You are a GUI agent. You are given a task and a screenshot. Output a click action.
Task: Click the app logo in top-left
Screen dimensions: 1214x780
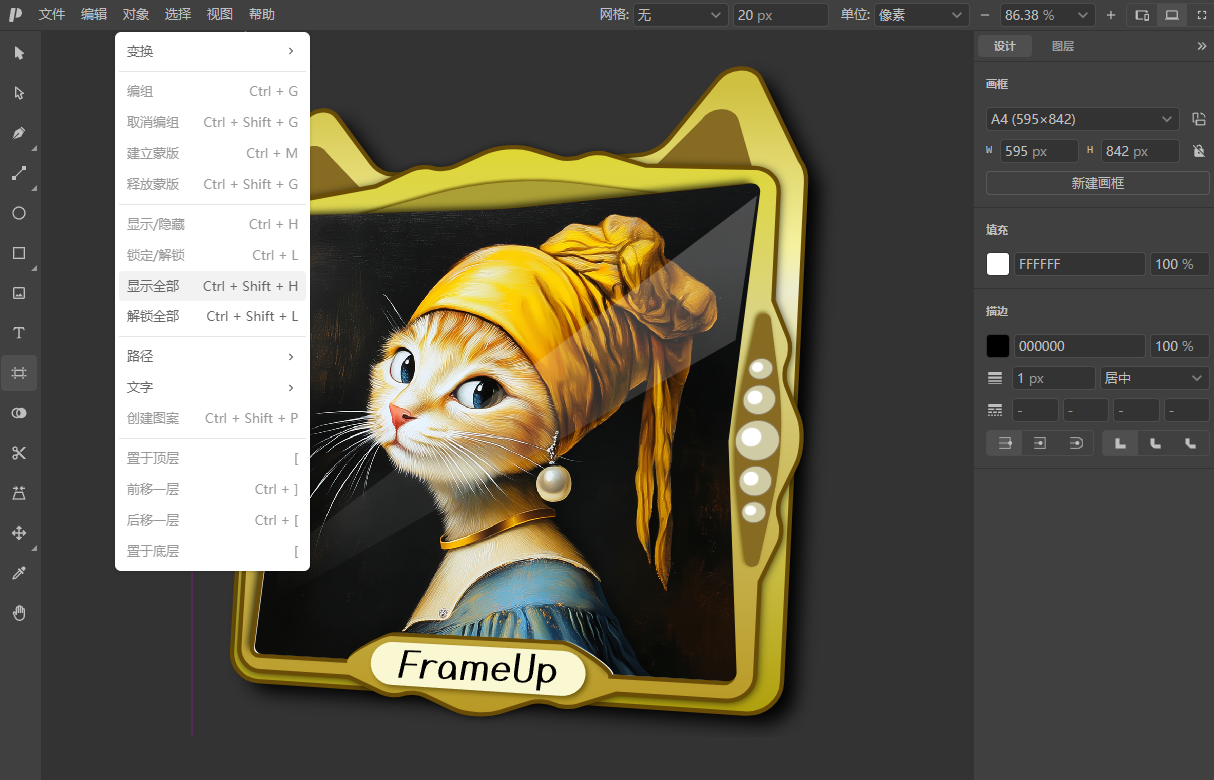click(15, 15)
